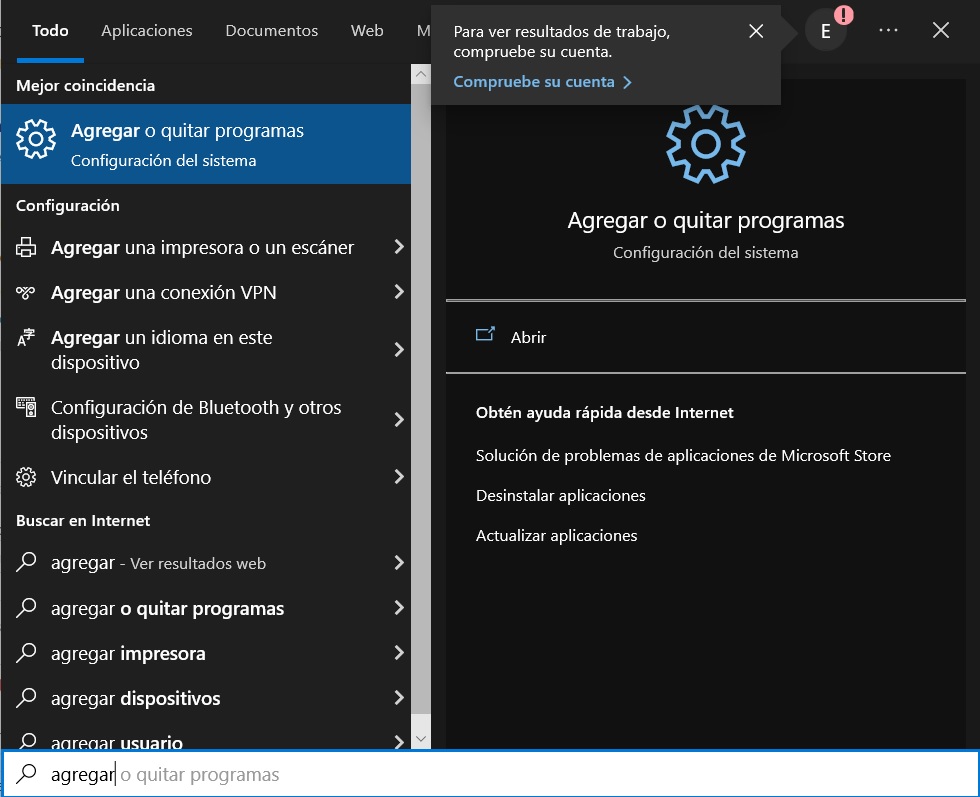Viewport: 980px width, 797px height.
Task: Click the printer icon beside Agregar una impresora
Action: point(26,248)
